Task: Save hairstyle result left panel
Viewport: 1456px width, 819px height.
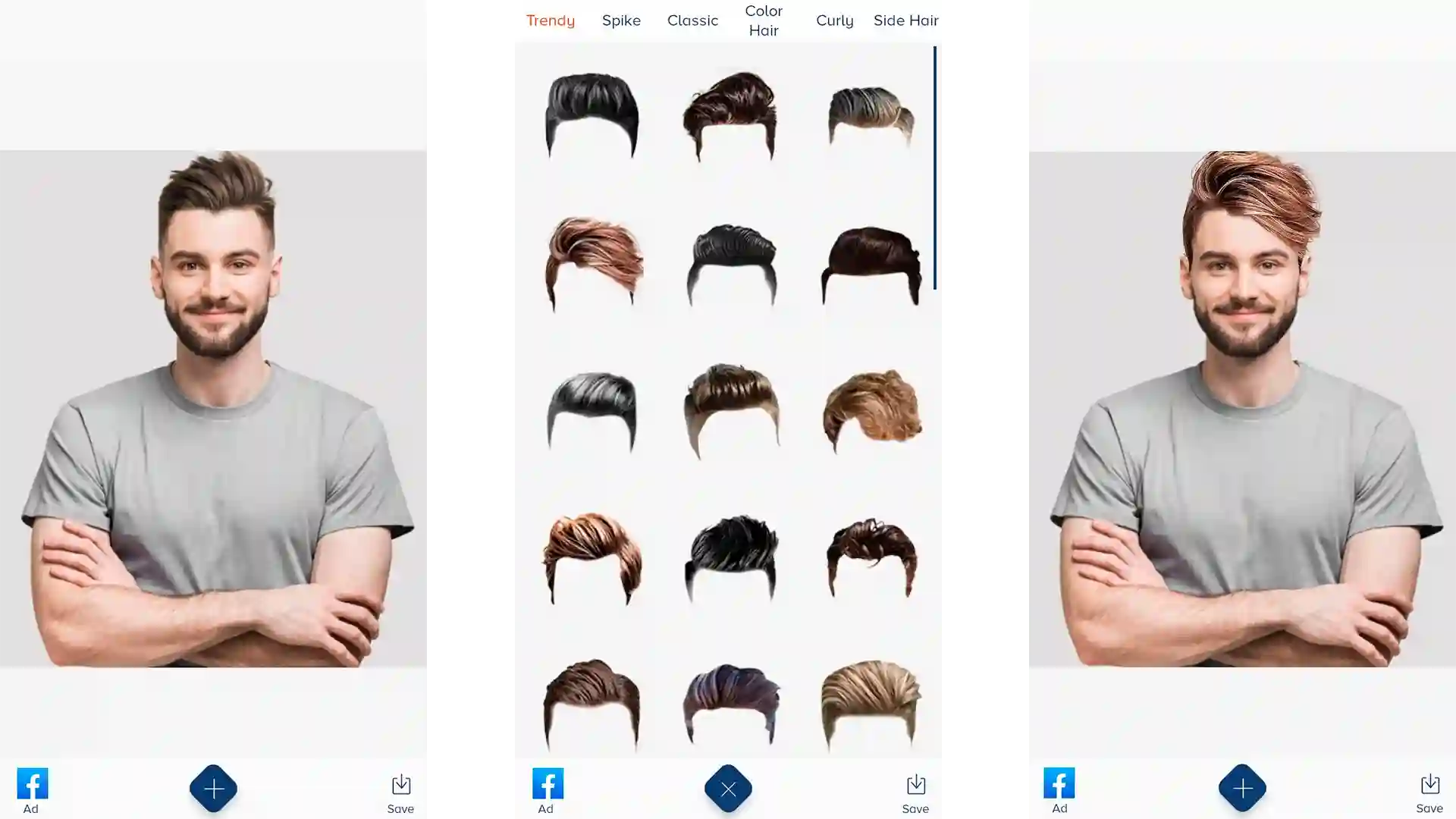Action: [x=401, y=790]
